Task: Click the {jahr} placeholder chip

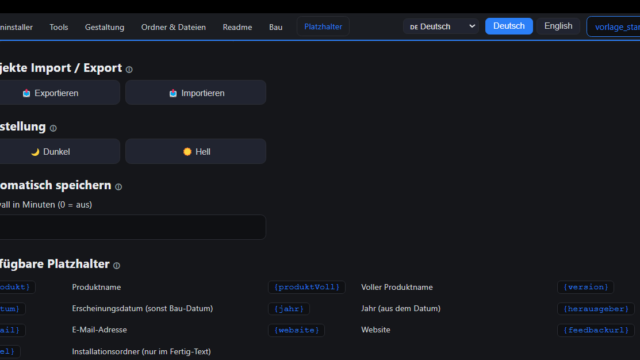Action: (x=289, y=309)
